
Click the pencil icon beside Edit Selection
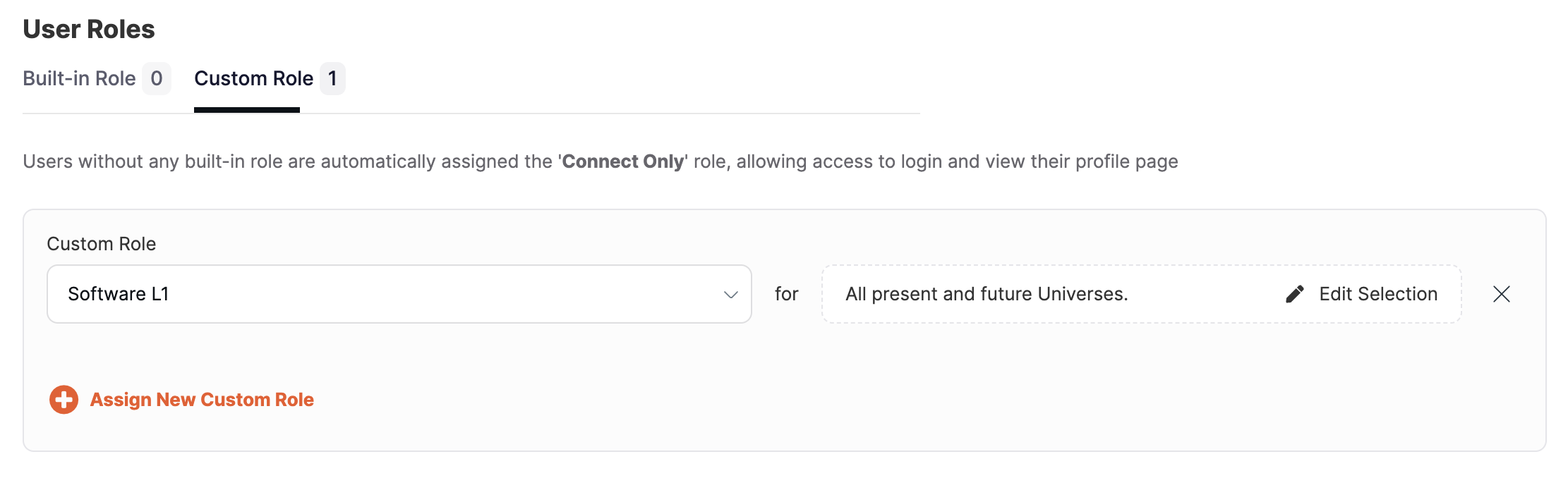pos(1294,294)
